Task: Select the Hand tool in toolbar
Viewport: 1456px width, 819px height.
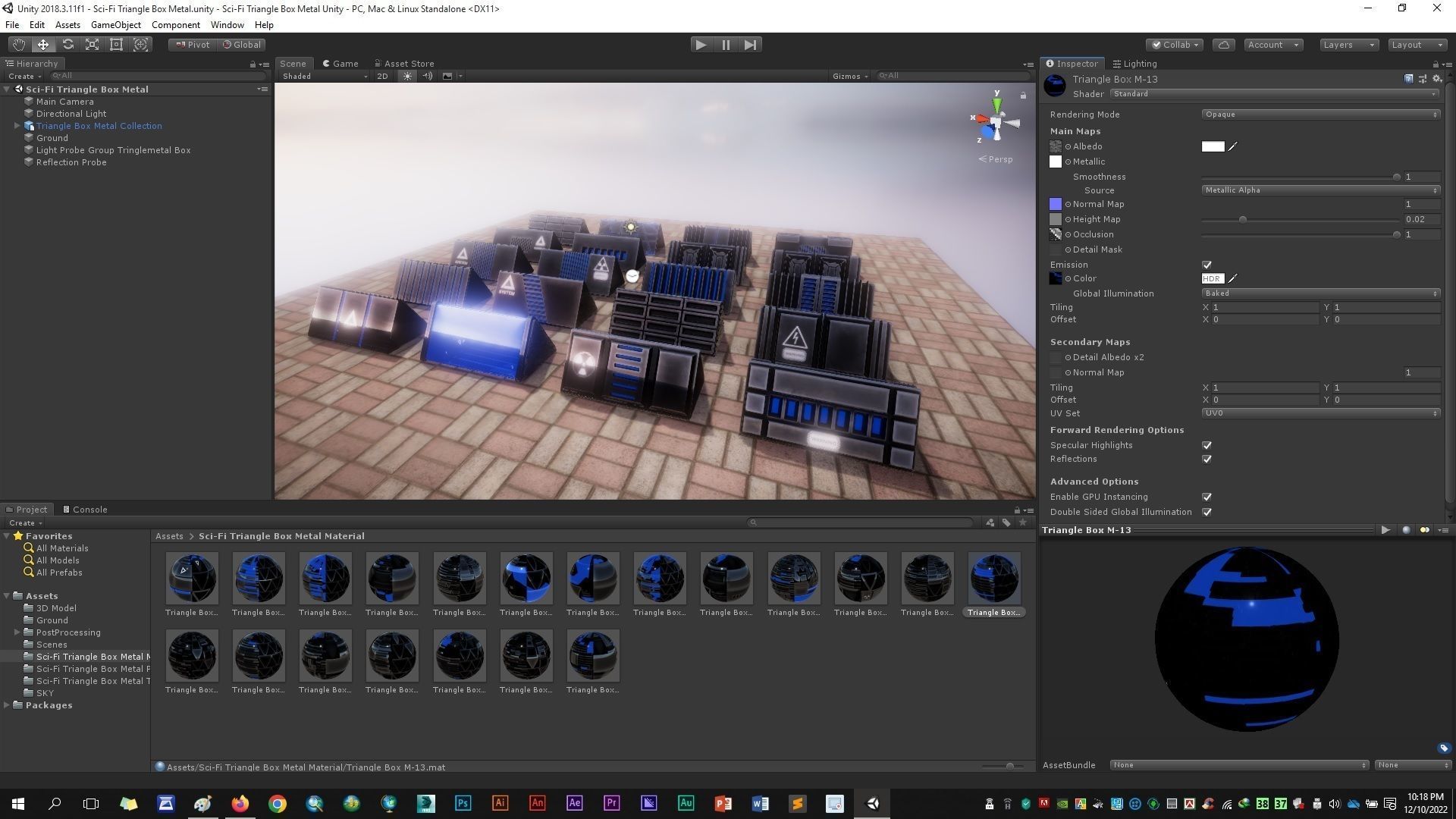Action: [18, 45]
